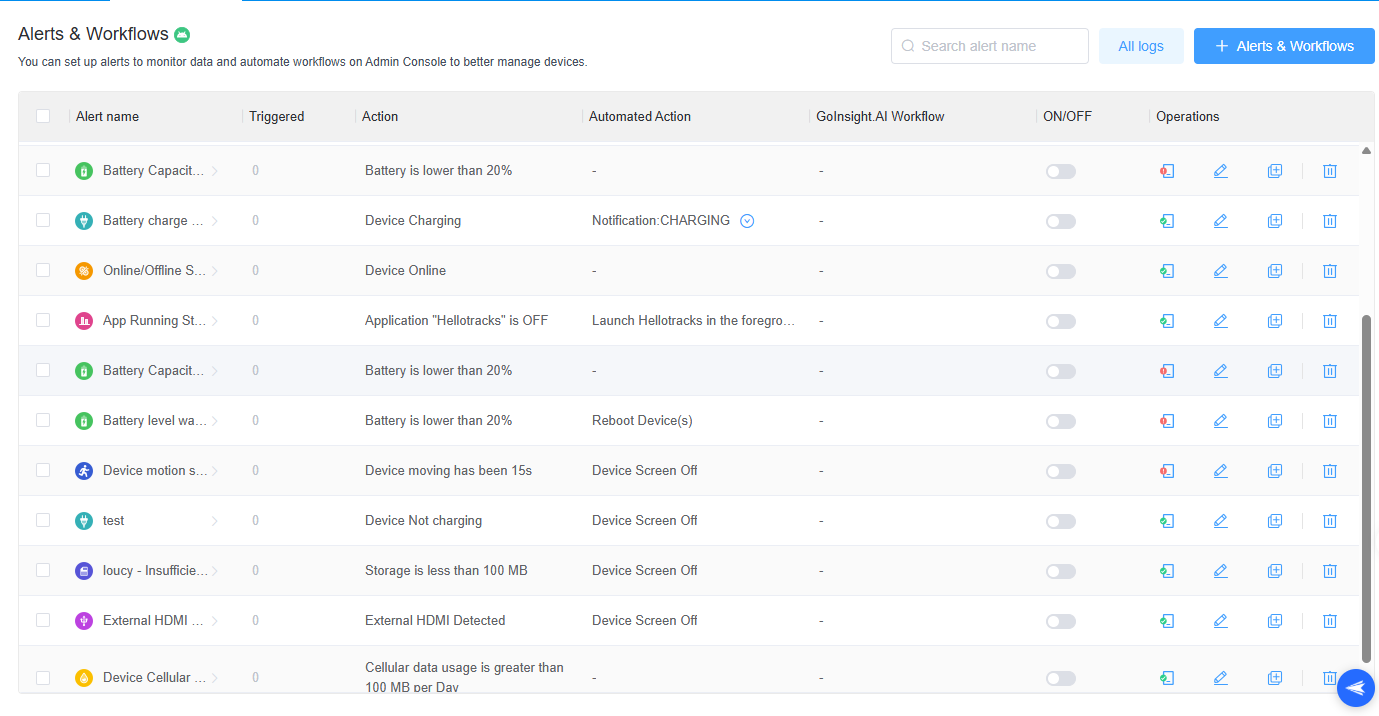Open device status icon for App Running row

pos(1166,321)
